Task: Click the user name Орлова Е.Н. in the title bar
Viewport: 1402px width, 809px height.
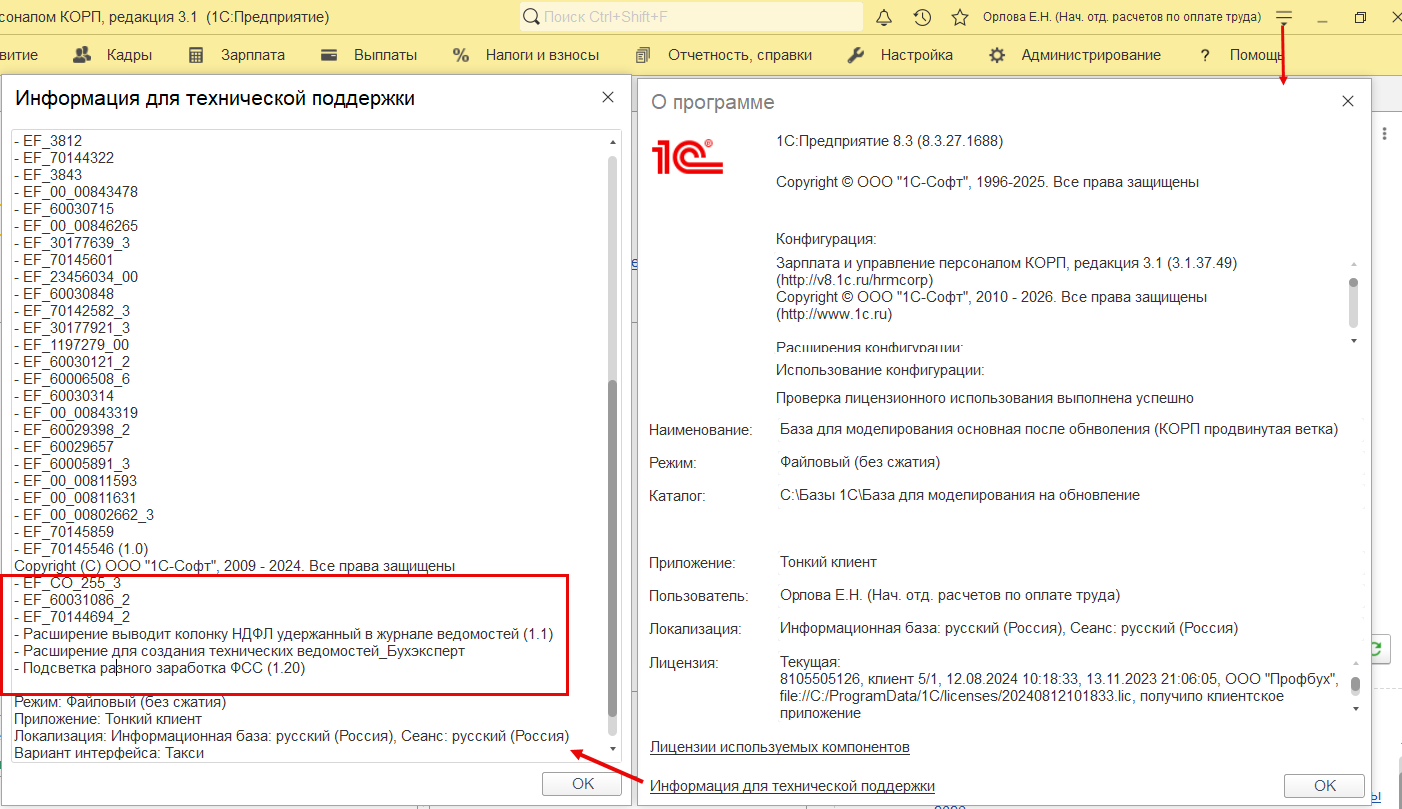Action: coord(1122,17)
